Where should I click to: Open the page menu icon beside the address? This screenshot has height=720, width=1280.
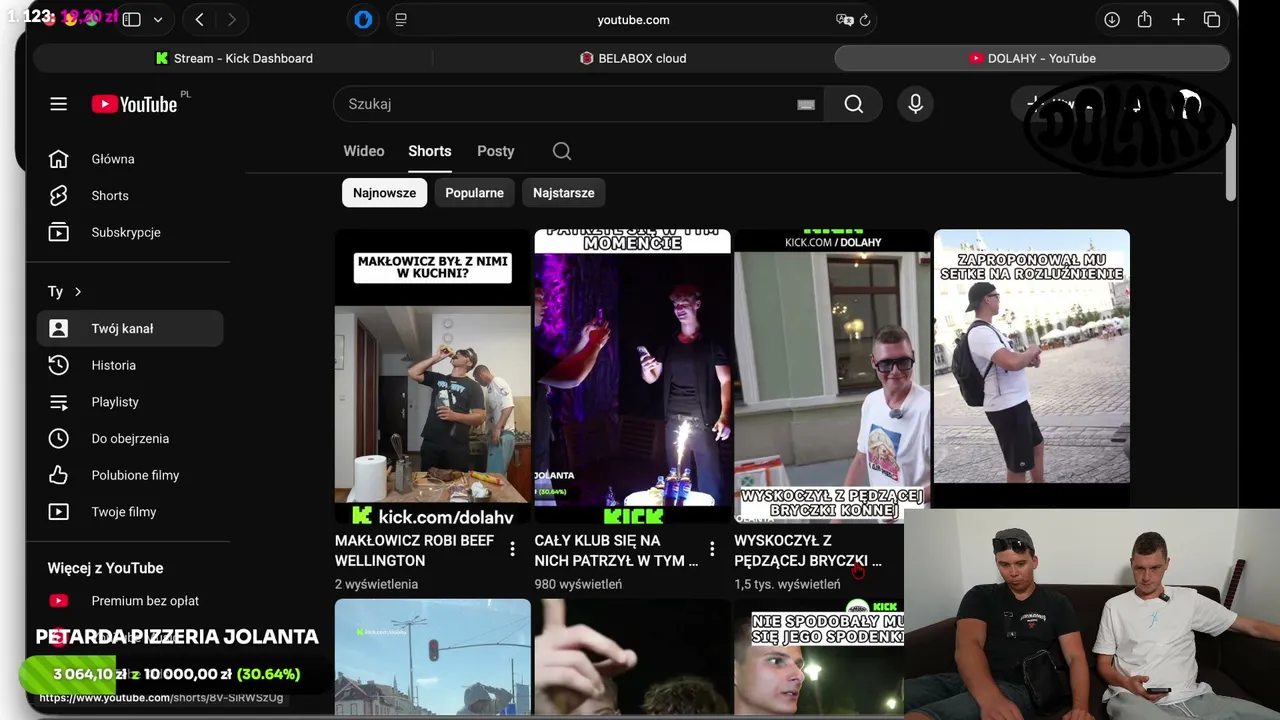click(401, 20)
